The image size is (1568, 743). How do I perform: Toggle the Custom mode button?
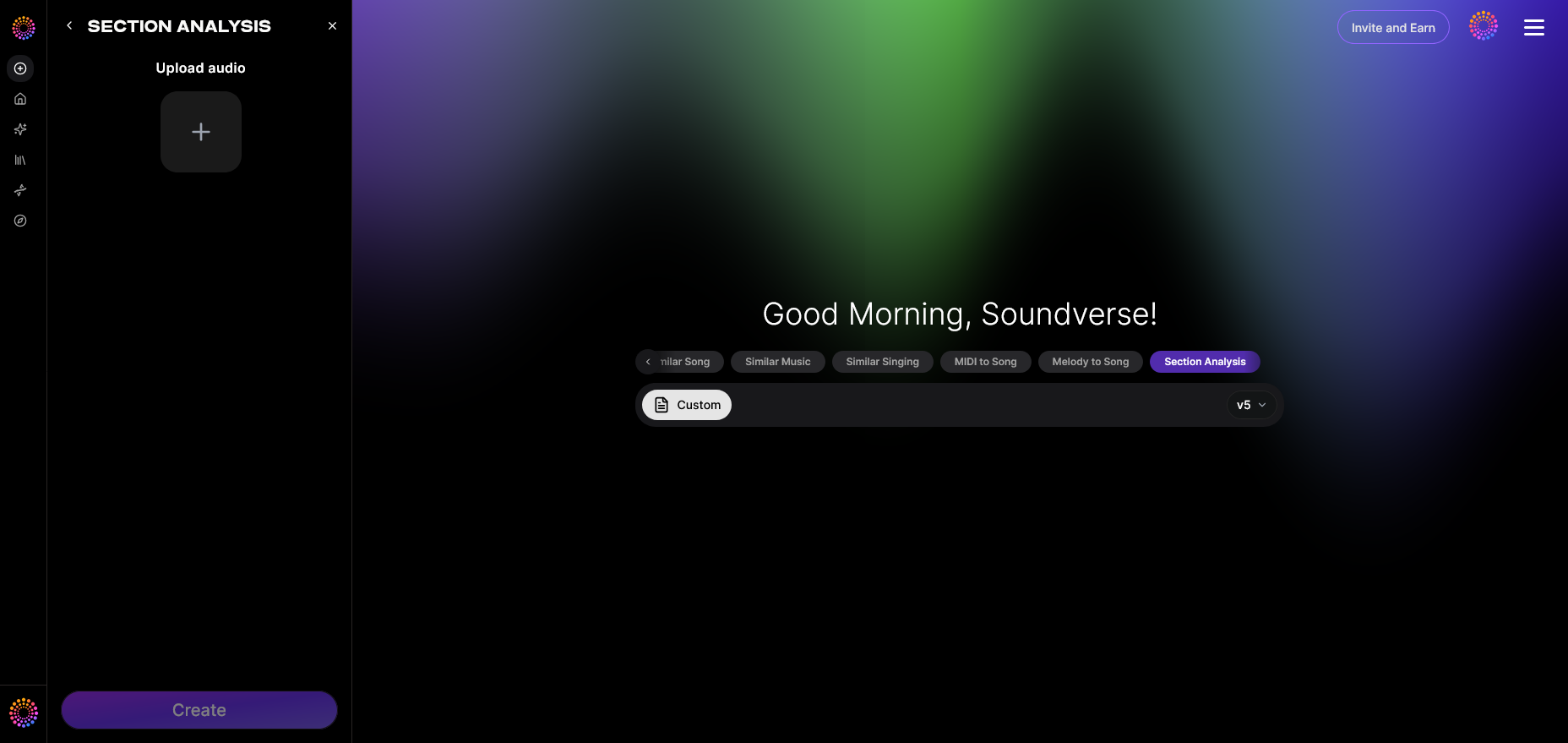pos(687,405)
